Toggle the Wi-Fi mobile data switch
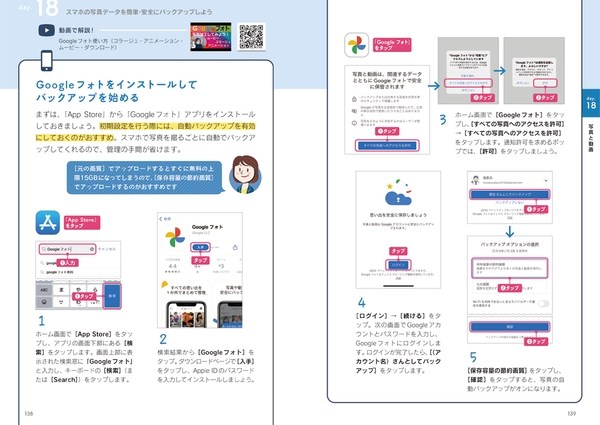The image size is (600, 425). (x=543, y=303)
